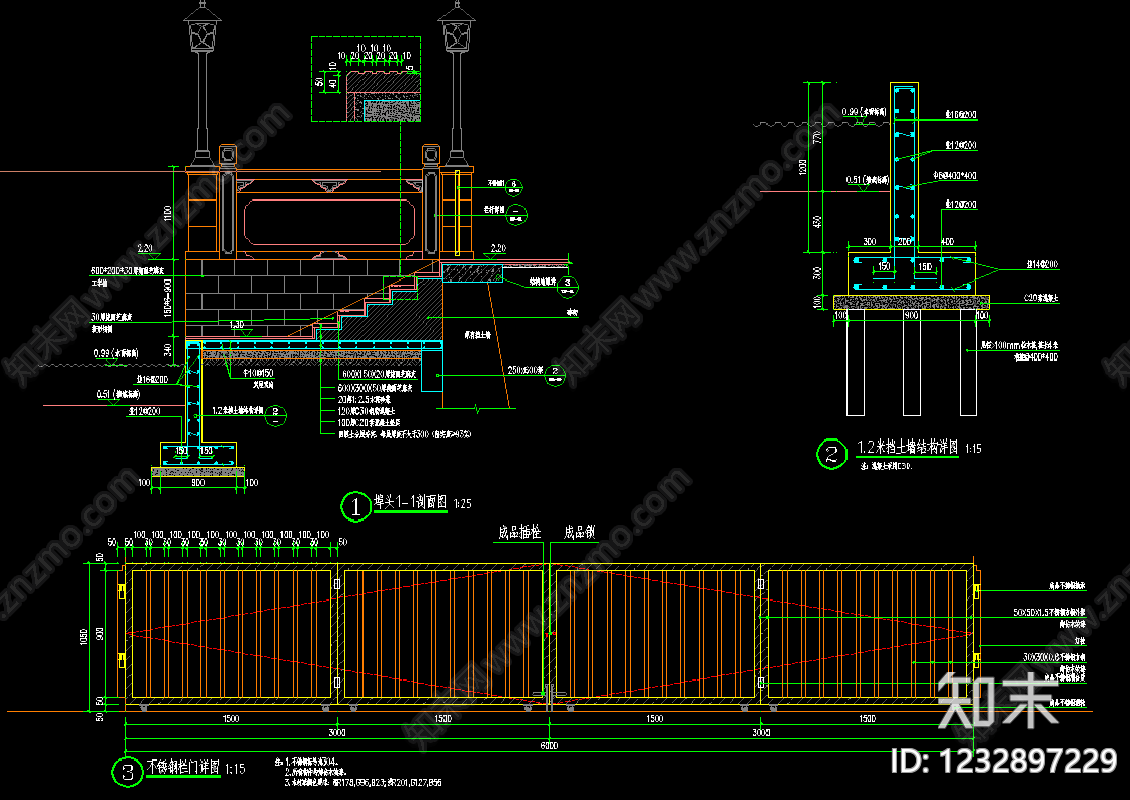Select the 1100 railing height dimension
Screen dimensions: 1130x800
point(168,214)
